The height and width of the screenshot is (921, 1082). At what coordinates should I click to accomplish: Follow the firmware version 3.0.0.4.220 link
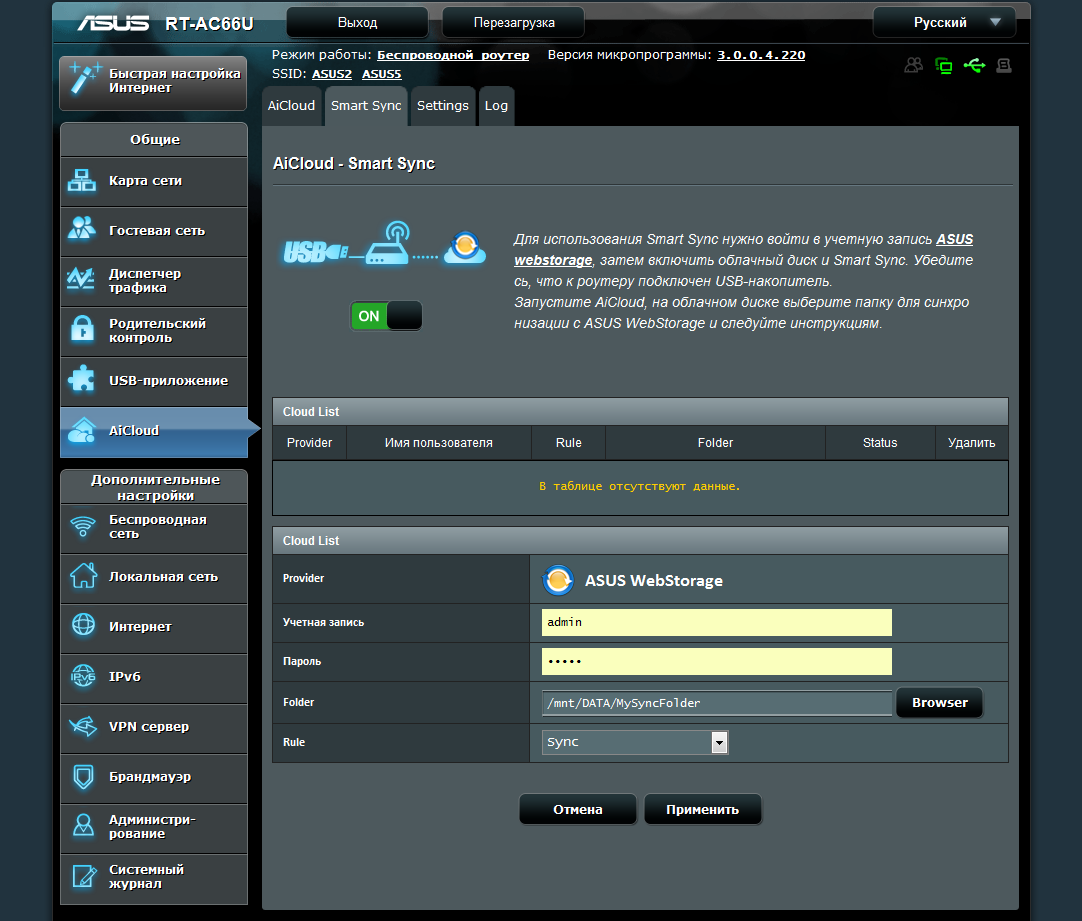coord(761,55)
